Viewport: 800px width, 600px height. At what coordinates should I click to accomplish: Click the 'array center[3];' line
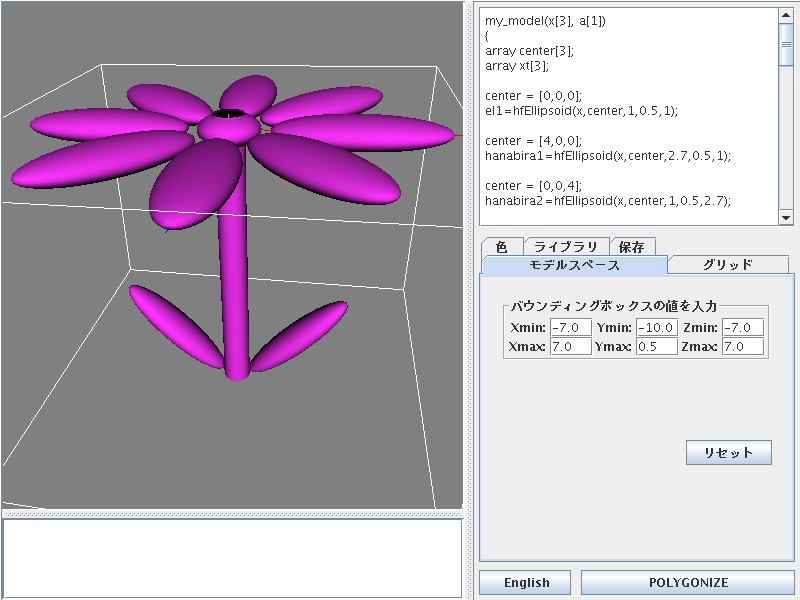[x=529, y=51]
